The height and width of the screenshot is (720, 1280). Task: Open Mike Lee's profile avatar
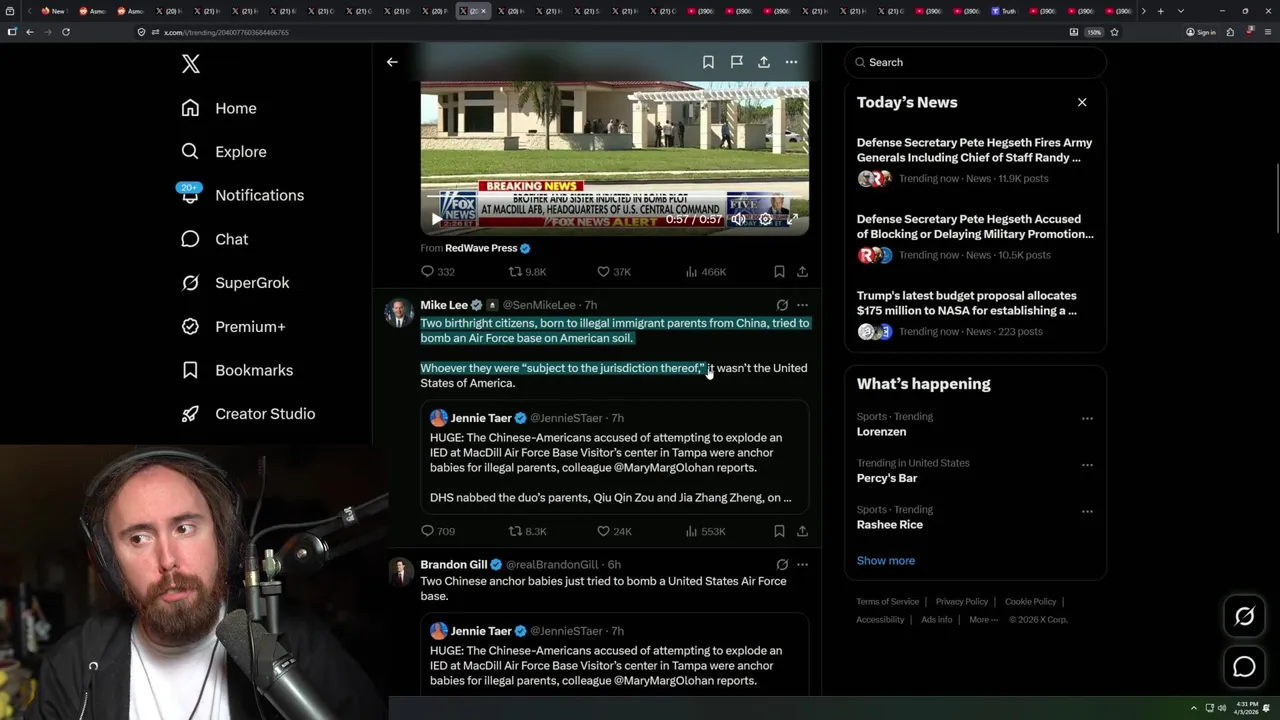(399, 313)
